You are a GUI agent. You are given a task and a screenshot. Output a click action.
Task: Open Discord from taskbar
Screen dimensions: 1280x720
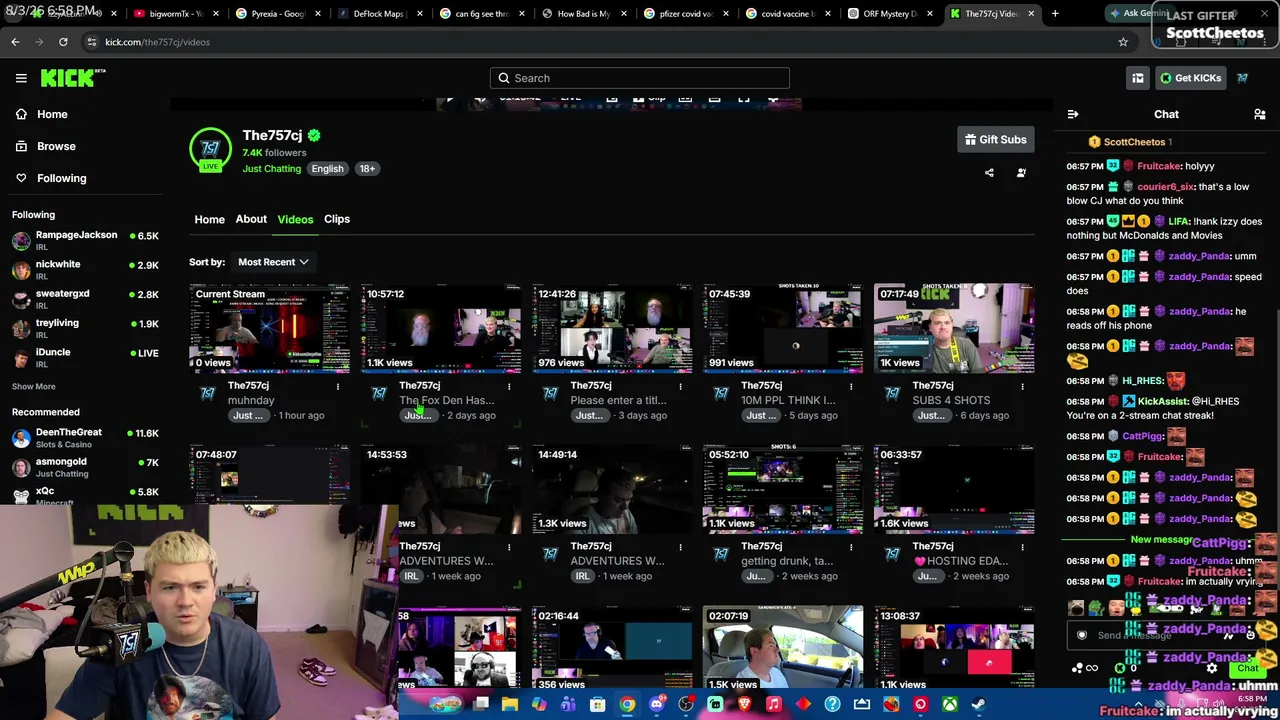point(656,705)
